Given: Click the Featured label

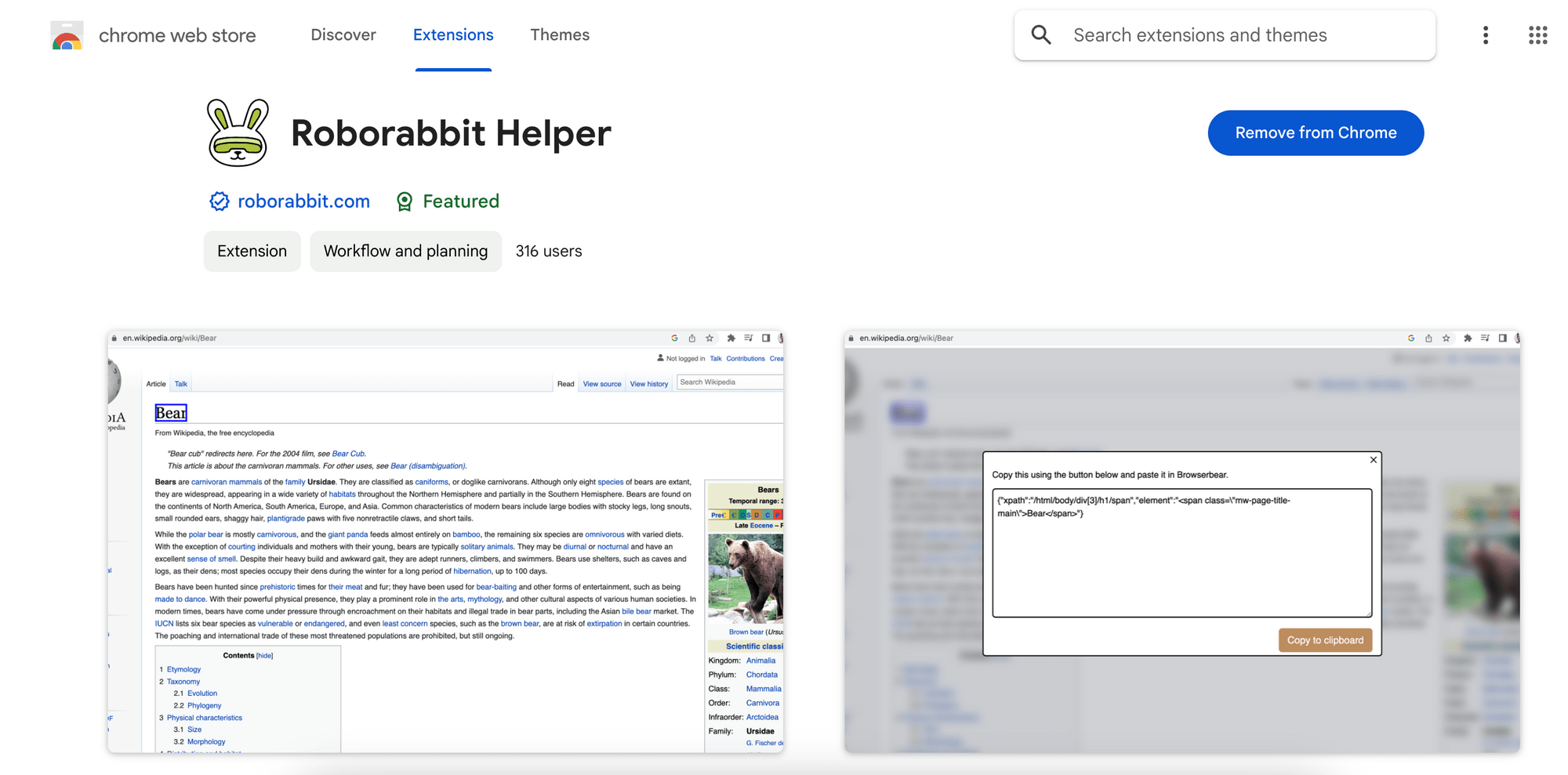Looking at the screenshot, I should (461, 201).
